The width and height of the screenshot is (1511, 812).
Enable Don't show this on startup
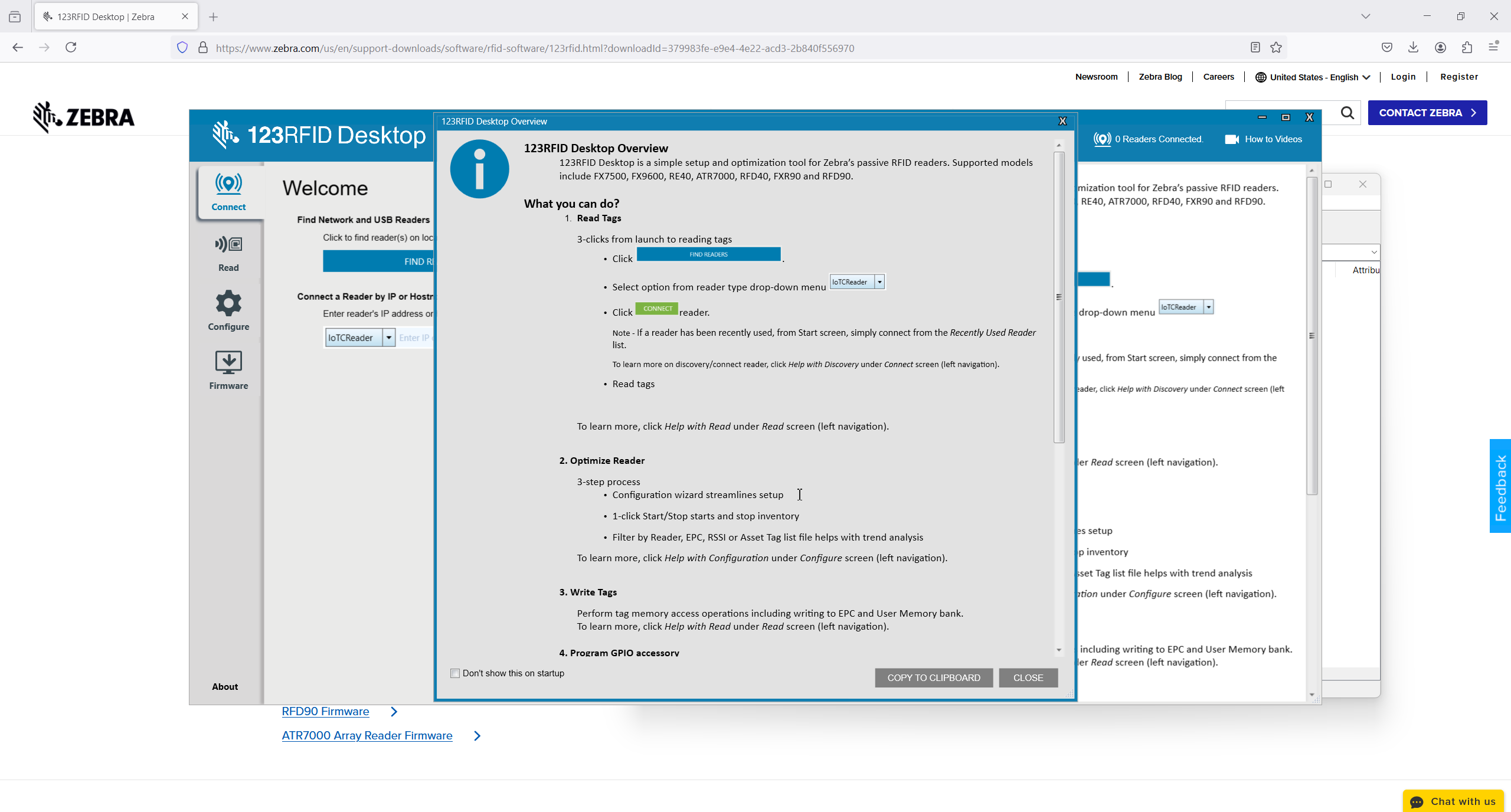coord(455,673)
